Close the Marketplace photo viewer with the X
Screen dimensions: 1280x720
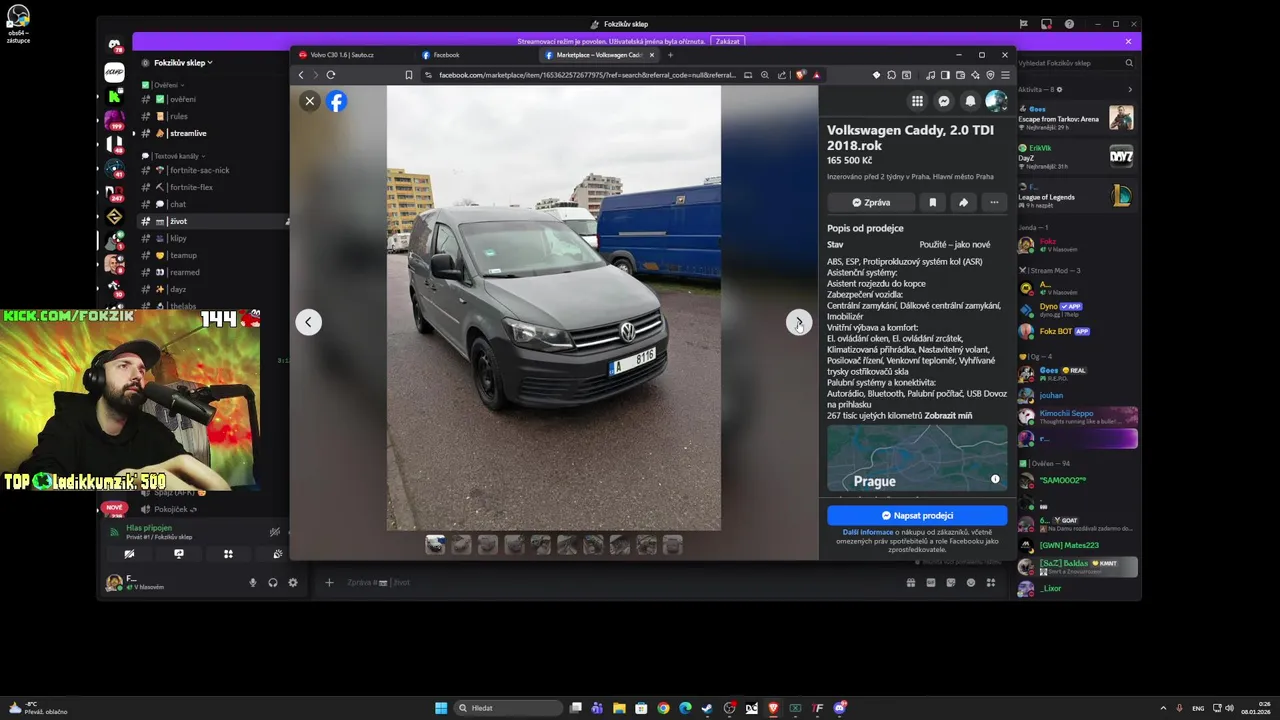tap(310, 101)
